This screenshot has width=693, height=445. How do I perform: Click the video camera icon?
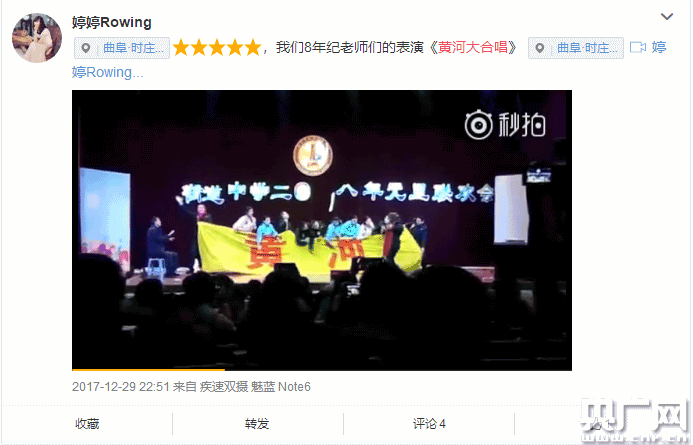[638, 47]
